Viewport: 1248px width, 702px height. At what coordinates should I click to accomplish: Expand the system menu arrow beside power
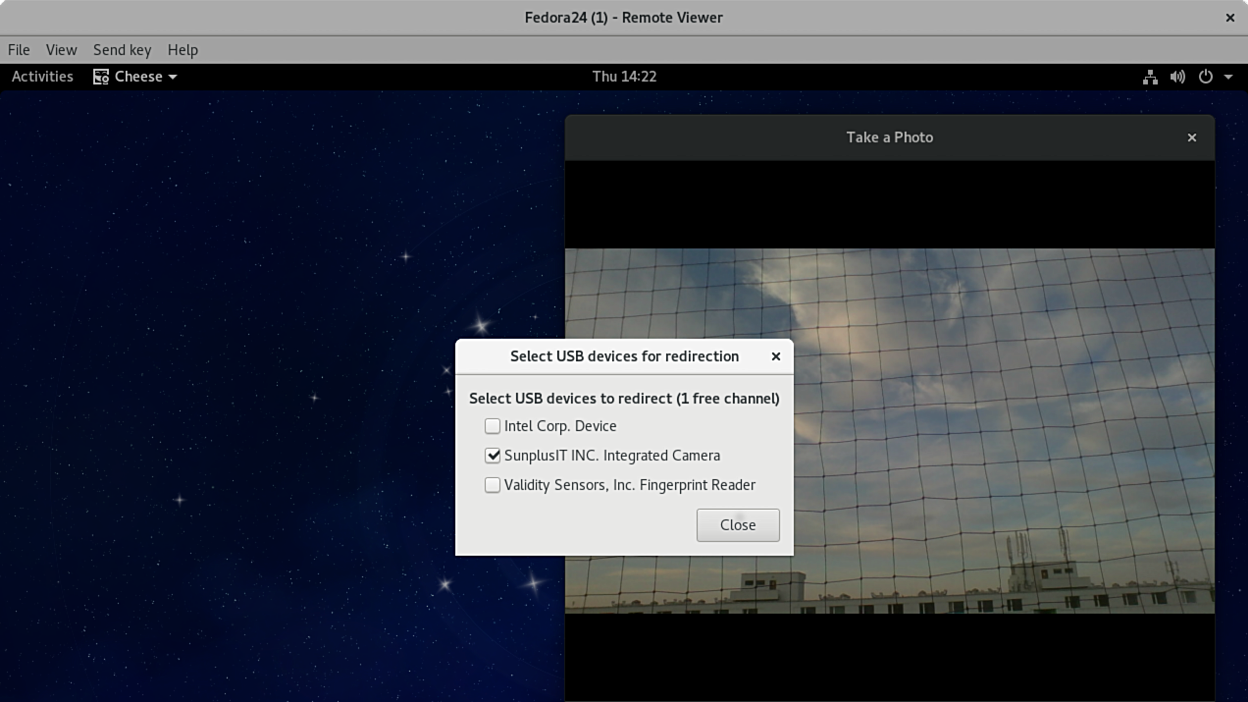coord(1228,77)
